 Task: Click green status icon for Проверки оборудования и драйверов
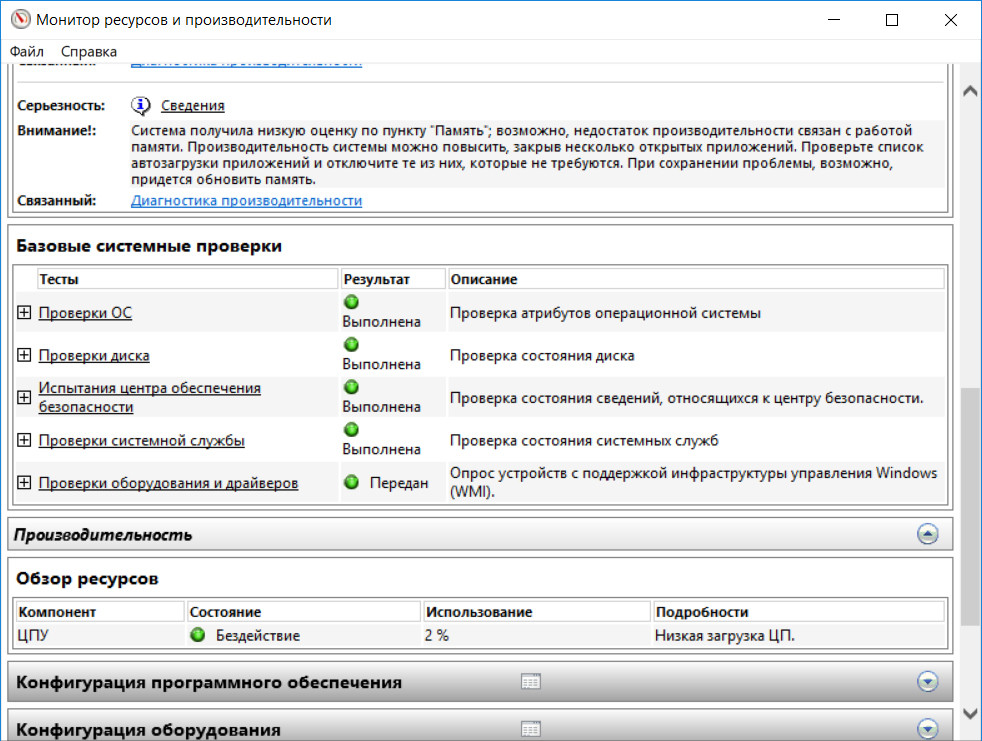[351, 483]
